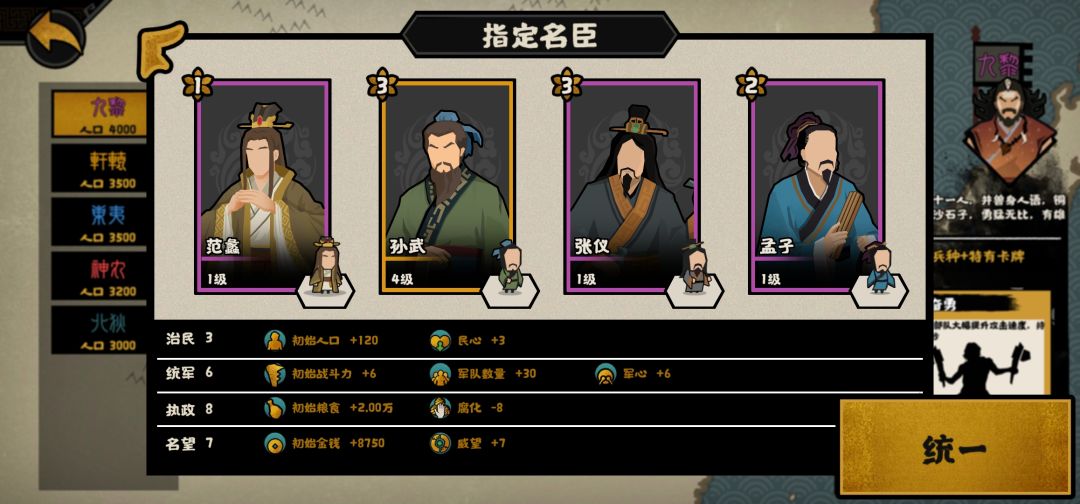Click the 初始粮食 grain icon
The width and height of the screenshot is (1080, 504).
[x=275, y=408]
